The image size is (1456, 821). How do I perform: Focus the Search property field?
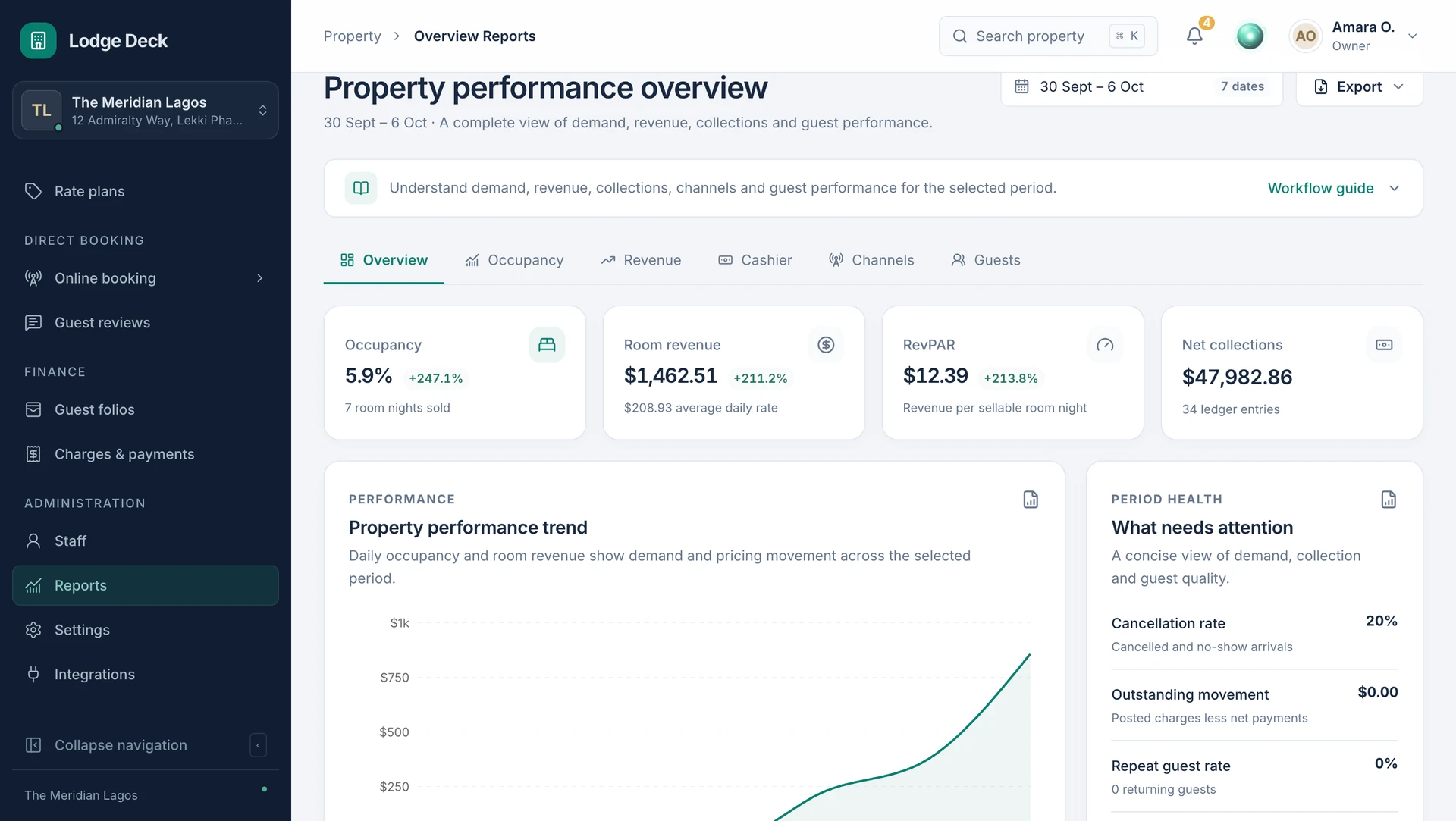coord(1048,36)
